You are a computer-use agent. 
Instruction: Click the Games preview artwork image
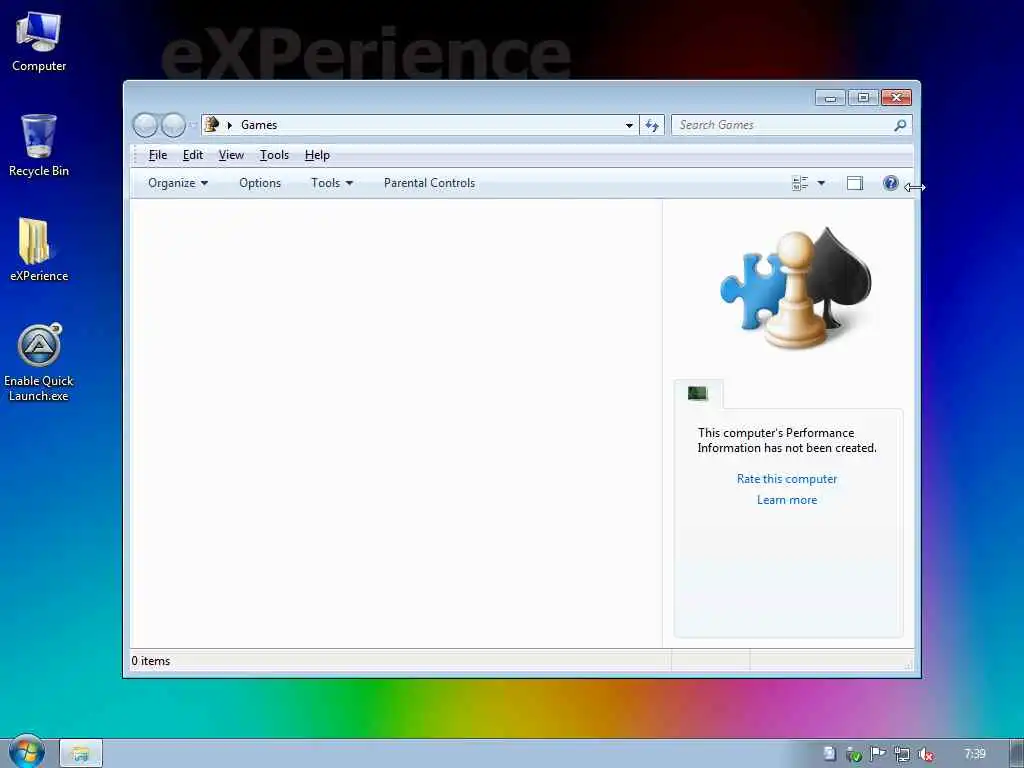[795, 287]
